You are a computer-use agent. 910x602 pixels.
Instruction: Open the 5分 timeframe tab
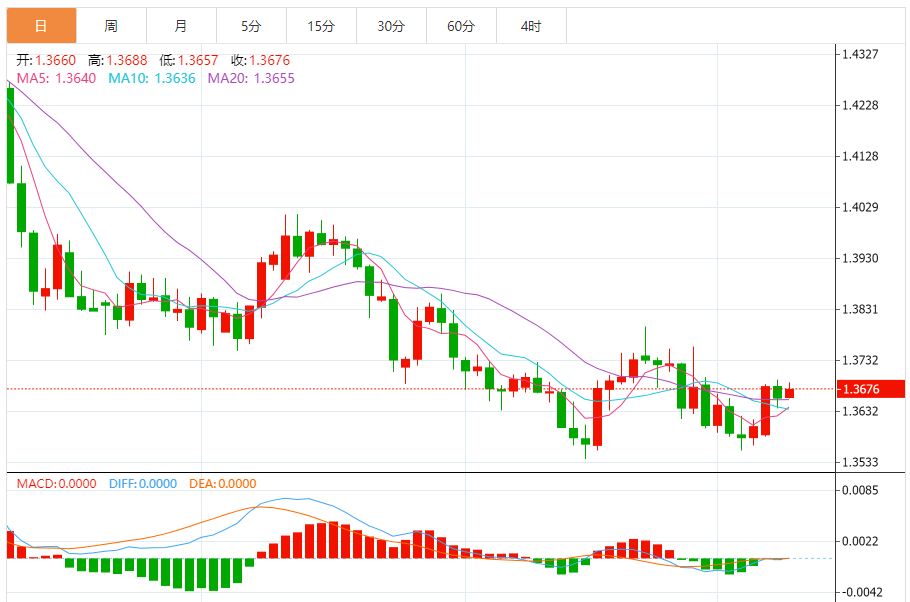[251, 26]
